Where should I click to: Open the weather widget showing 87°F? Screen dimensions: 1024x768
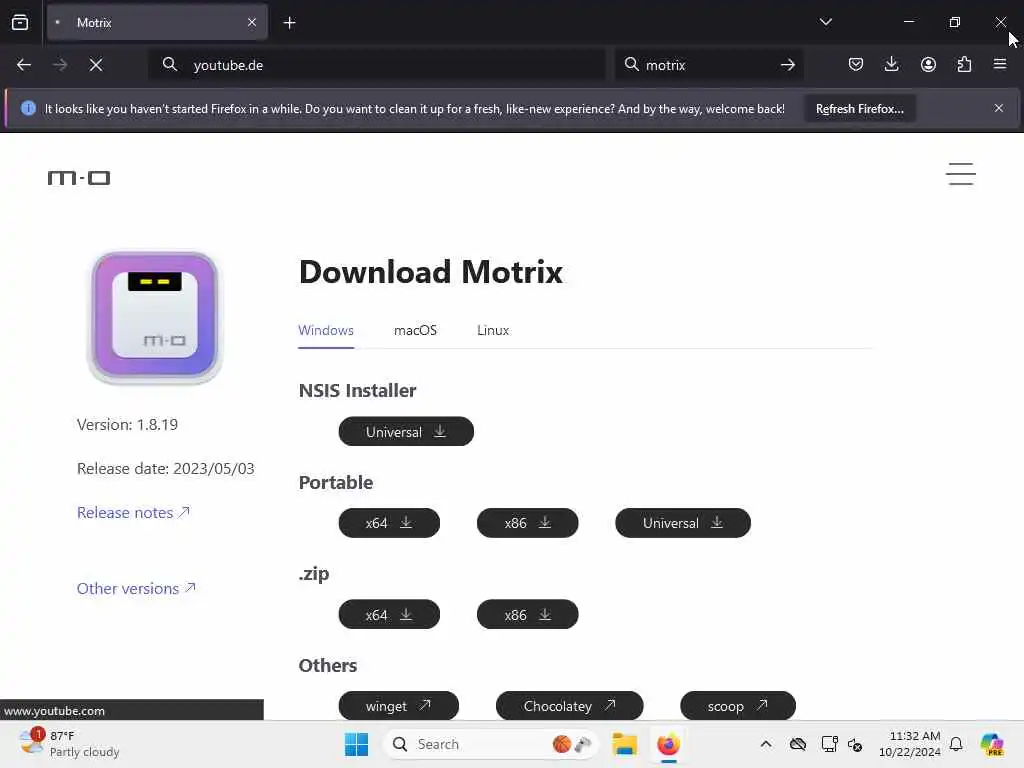click(x=69, y=744)
